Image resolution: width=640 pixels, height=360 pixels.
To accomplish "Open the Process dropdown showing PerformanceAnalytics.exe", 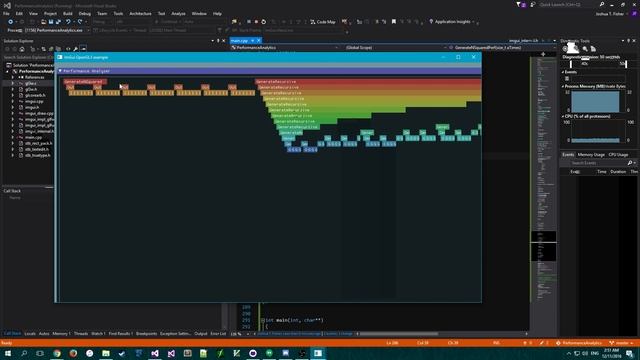I will coord(57,30).
